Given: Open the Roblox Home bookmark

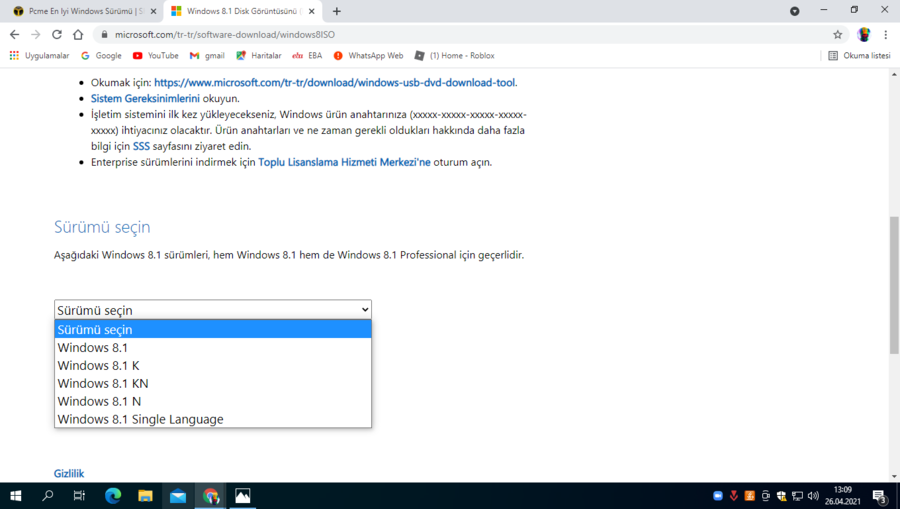Looking at the screenshot, I should (x=455, y=56).
